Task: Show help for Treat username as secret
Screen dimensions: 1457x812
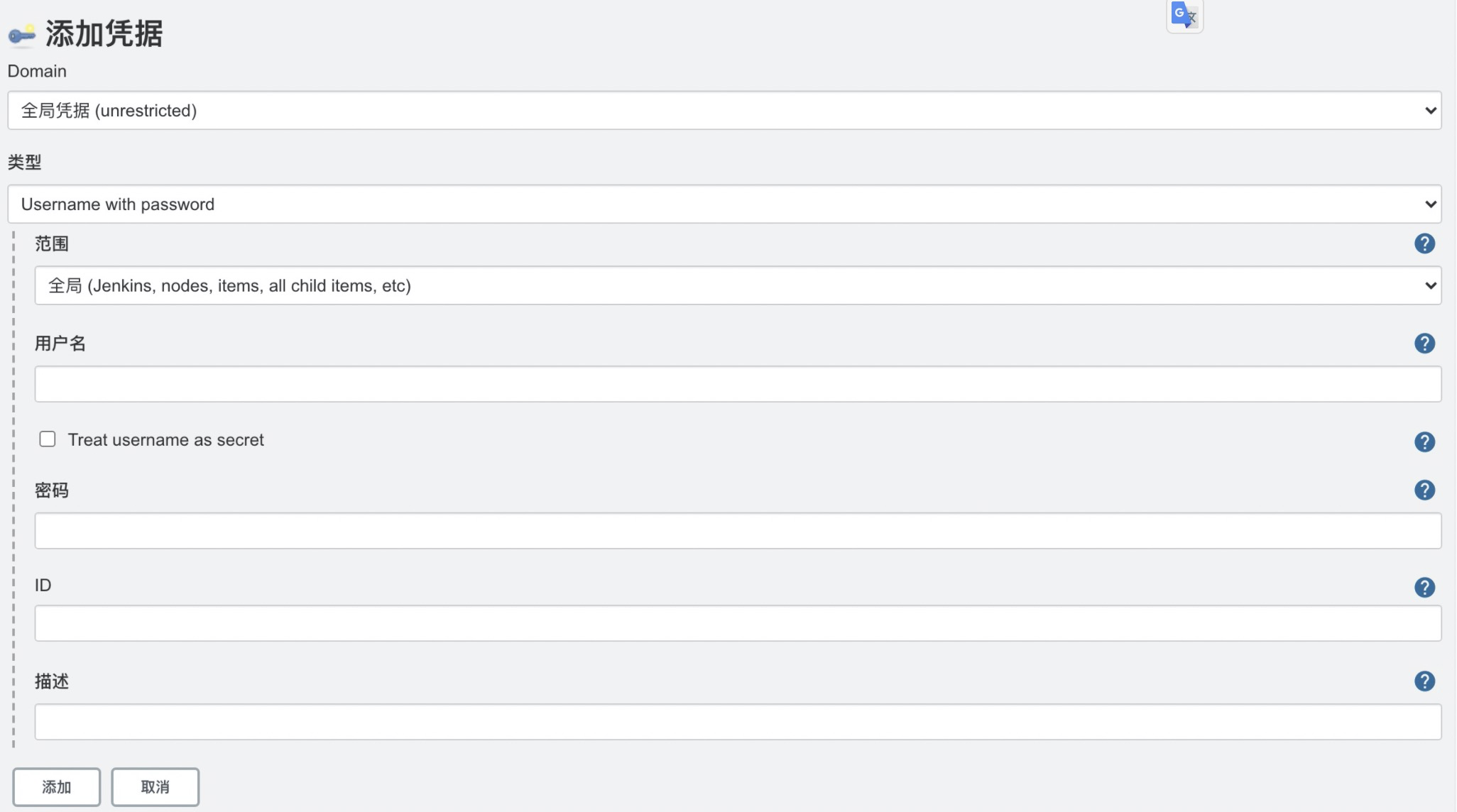Action: pyautogui.click(x=1424, y=441)
